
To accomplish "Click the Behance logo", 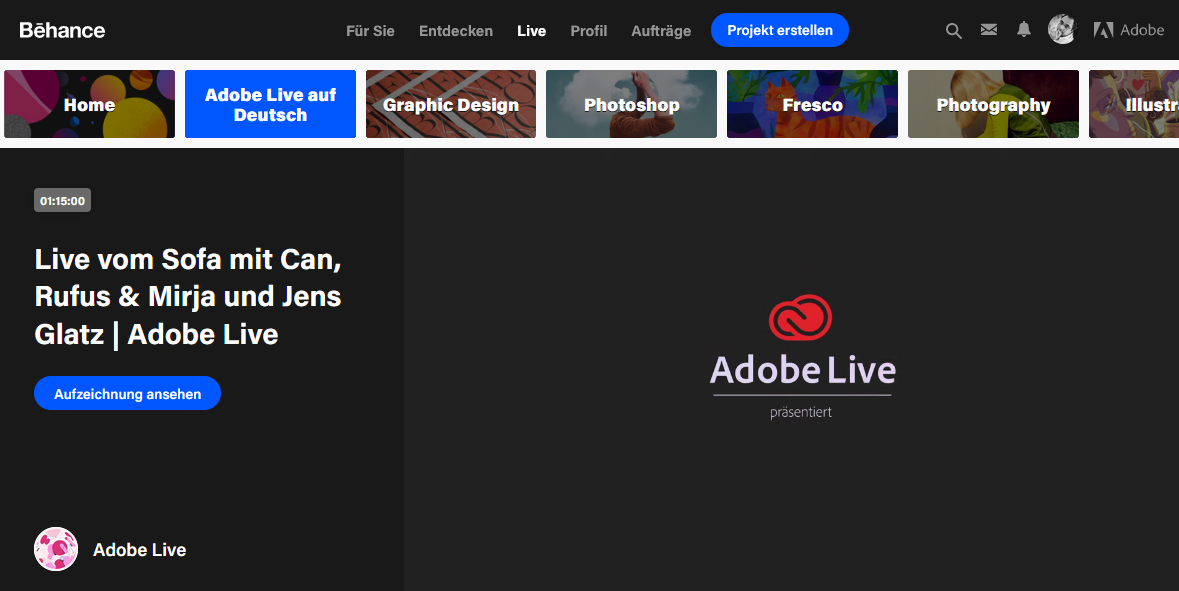I will (62, 30).
